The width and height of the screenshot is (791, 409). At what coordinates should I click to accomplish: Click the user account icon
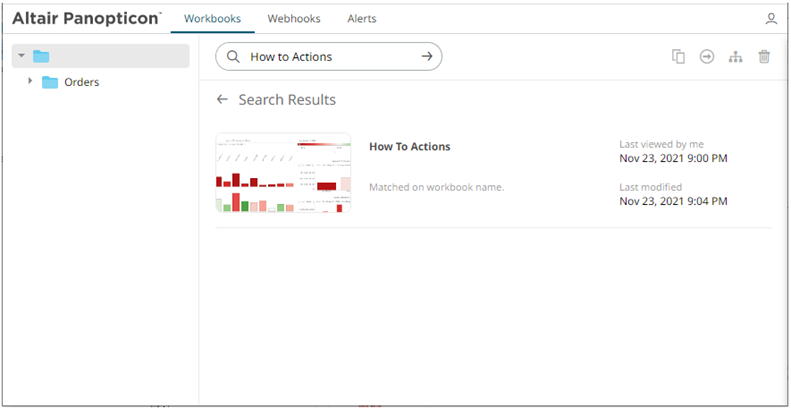(x=771, y=19)
